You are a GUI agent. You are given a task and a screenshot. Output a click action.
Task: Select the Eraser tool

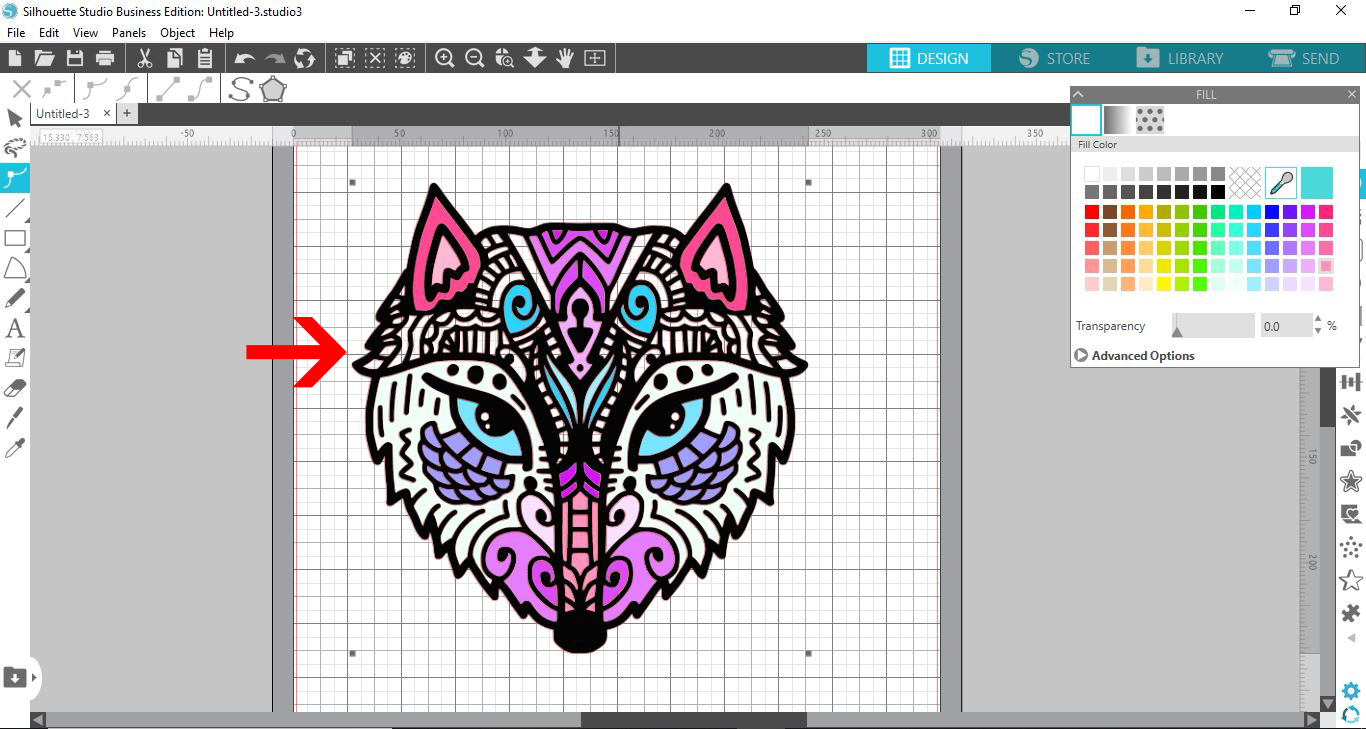15,388
